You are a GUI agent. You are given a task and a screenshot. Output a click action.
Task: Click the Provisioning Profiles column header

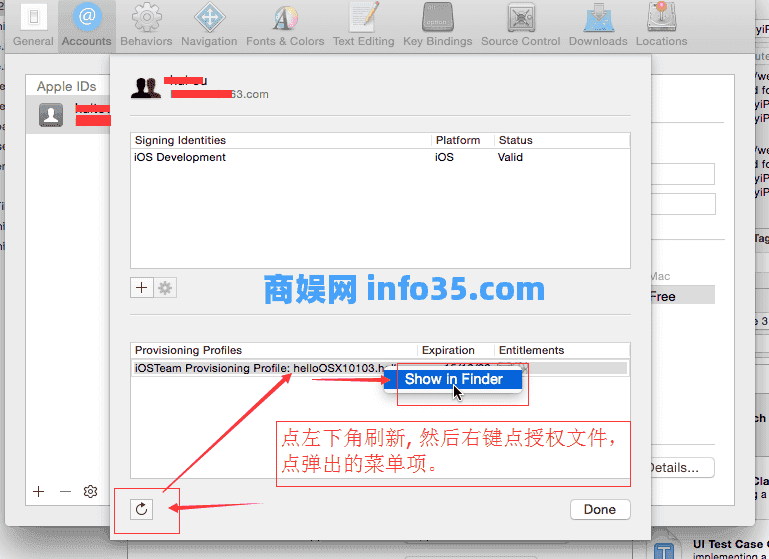pos(274,350)
